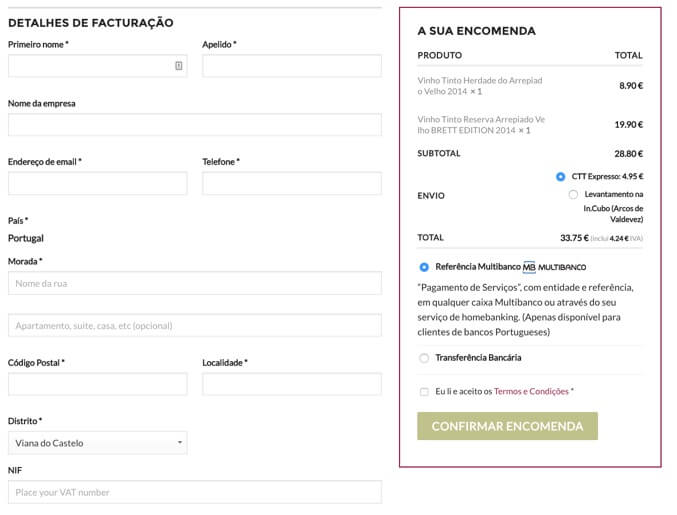Select Transferência Bancária payment option
The height and width of the screenshot is (515, 677).
click(x=424, y=357)
